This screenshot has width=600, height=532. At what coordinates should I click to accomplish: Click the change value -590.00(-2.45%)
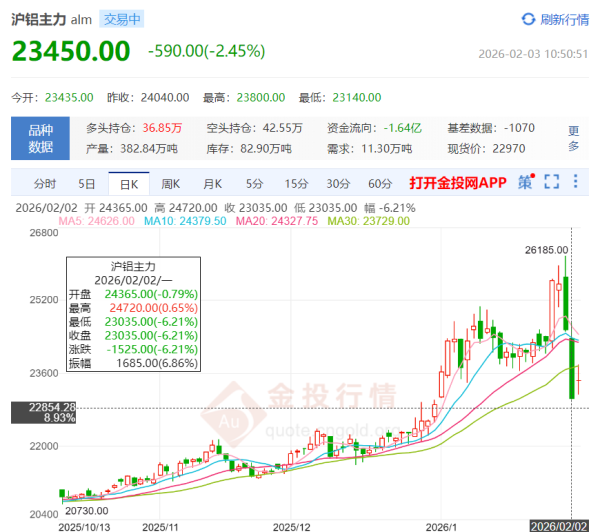pos(207,51)
